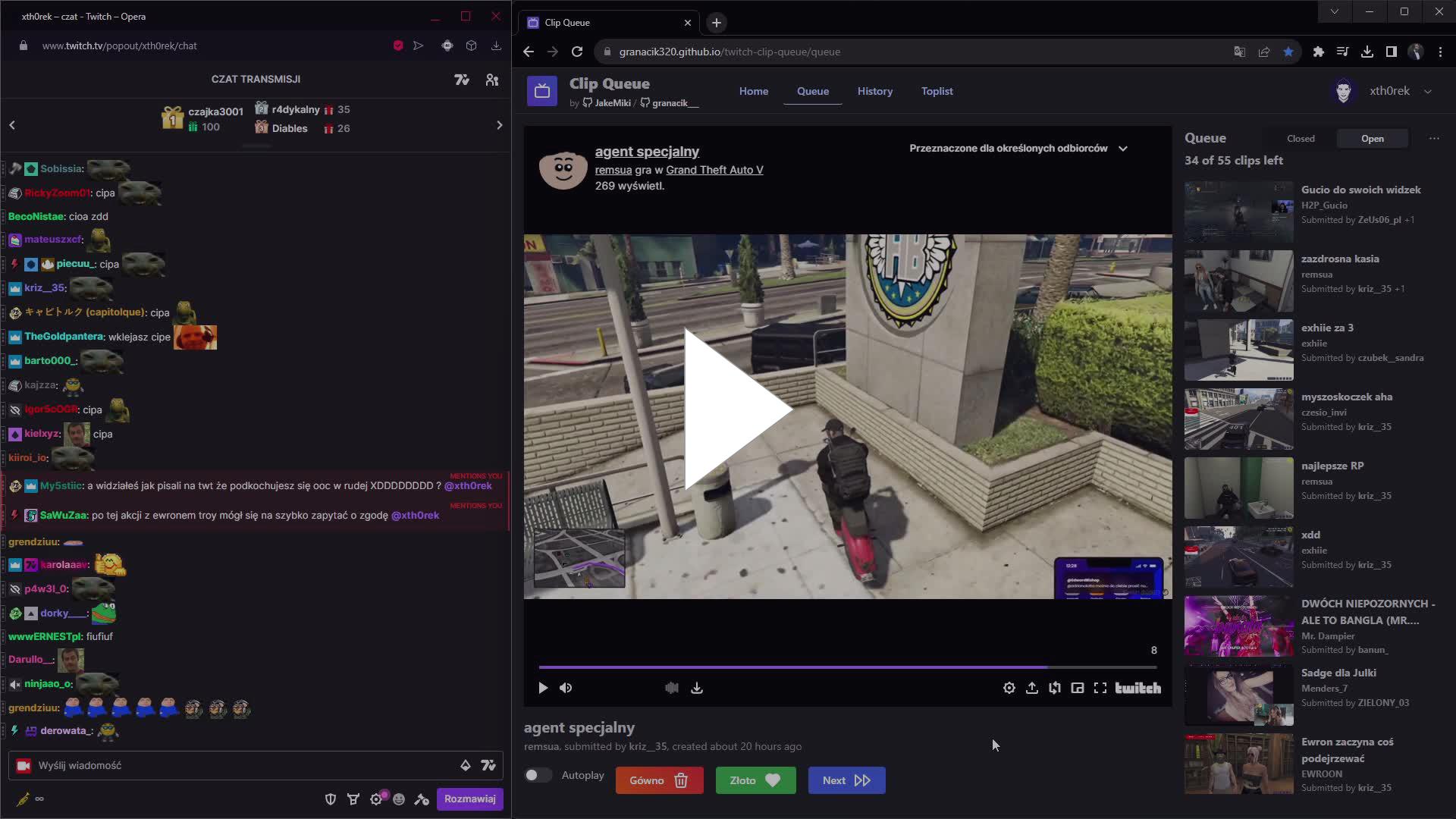Screen dimensions: 1456x819
Task: Mute the clip player audio
Action: 566,688
